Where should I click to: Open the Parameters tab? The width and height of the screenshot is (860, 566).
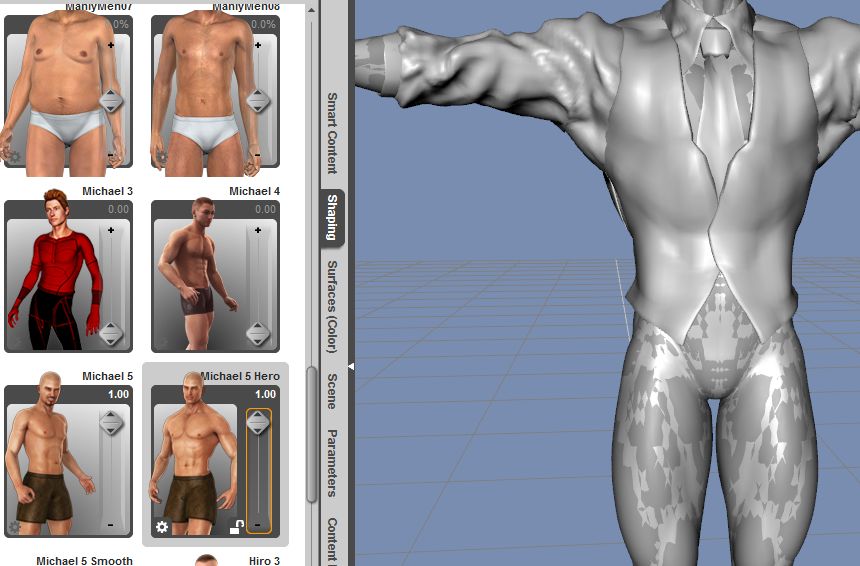click(332, 463)
